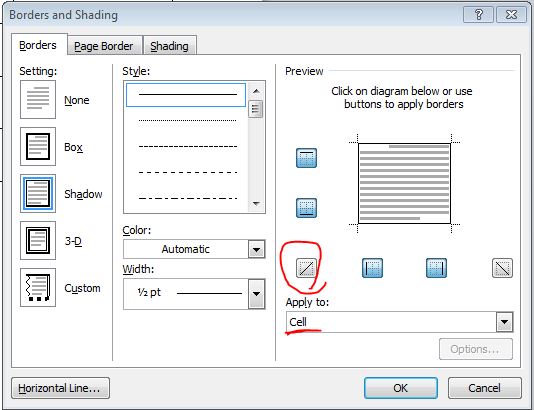Switch to the Page Border tab
The height and width of the screenshot is (410, 534).
pyautogui.click(x=104, y=46)
